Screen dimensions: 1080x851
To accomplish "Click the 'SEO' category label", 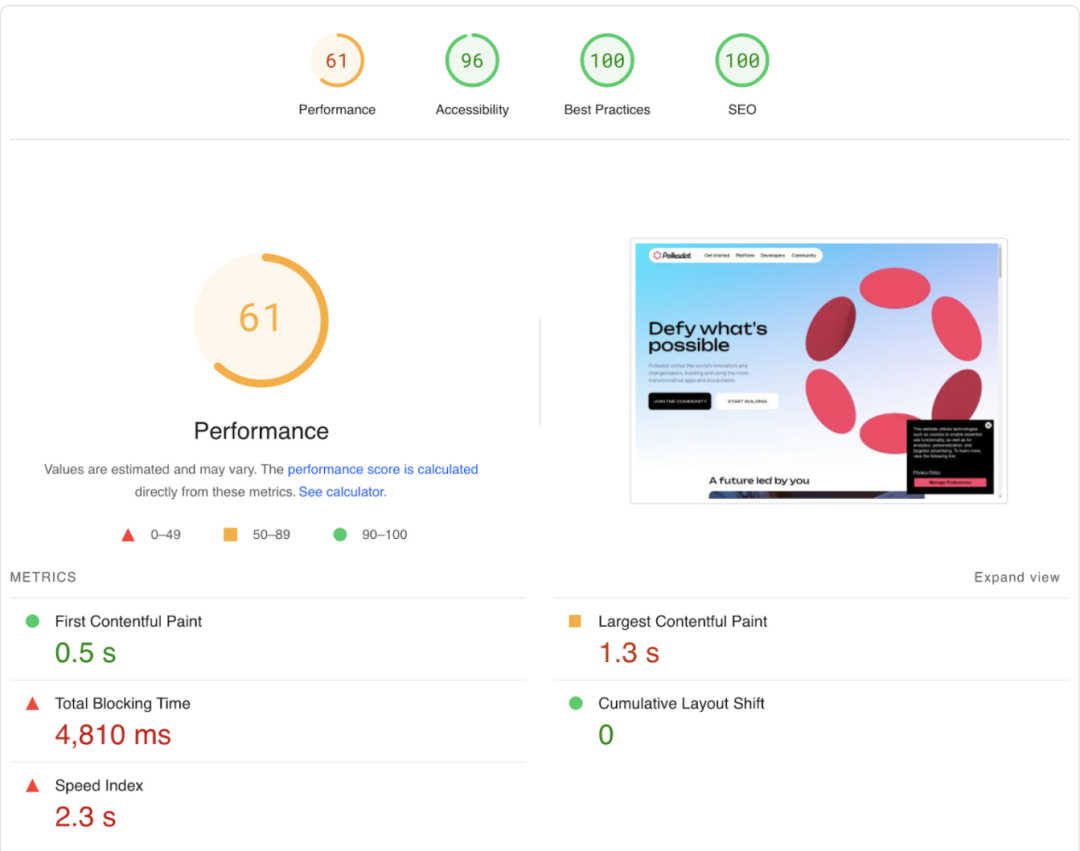I will 742,109.
